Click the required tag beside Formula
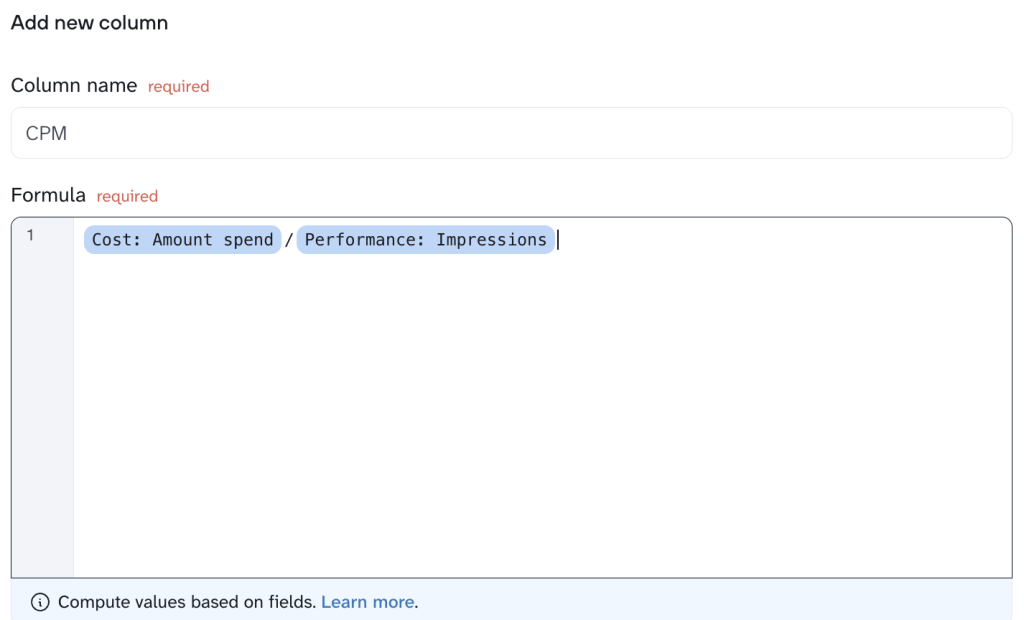 (x=127, y=197)
